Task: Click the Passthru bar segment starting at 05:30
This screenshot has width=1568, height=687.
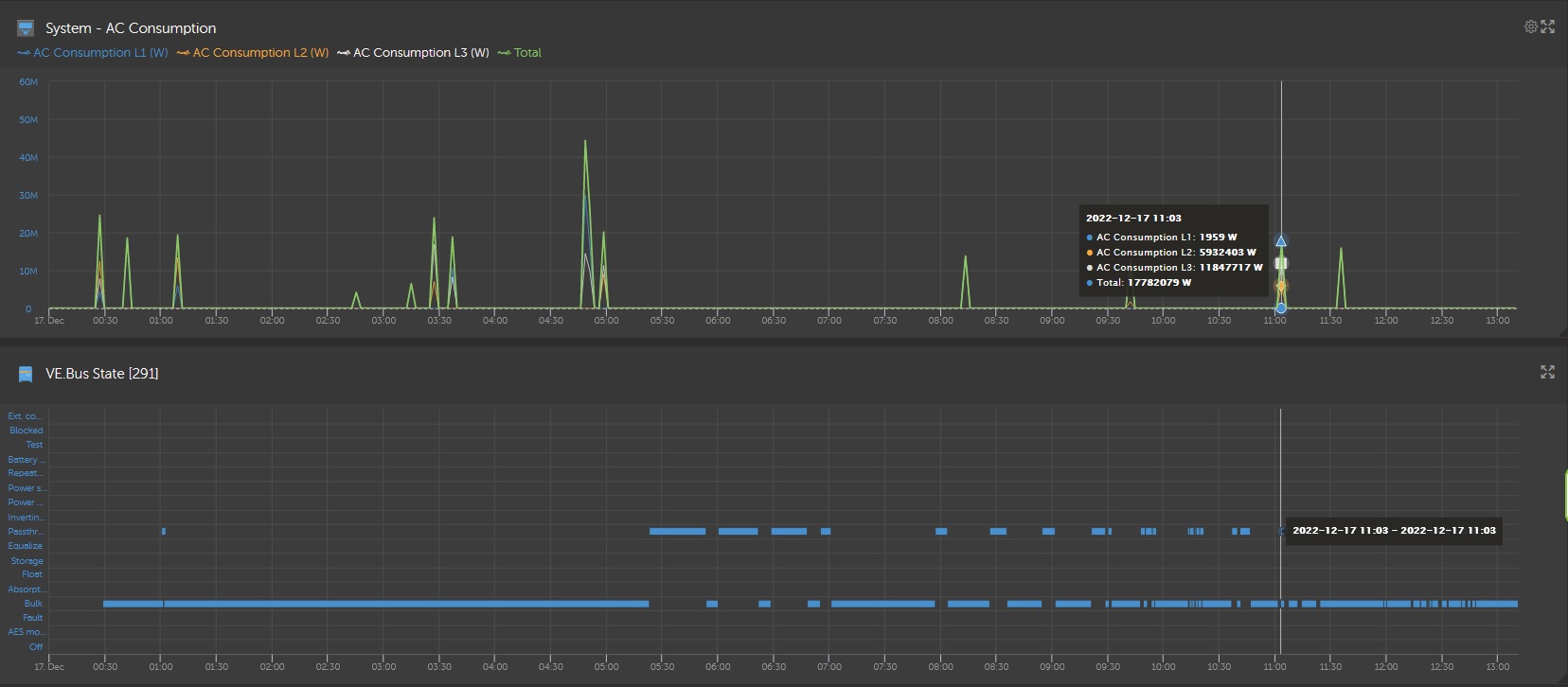Action: tap(677, 532)
